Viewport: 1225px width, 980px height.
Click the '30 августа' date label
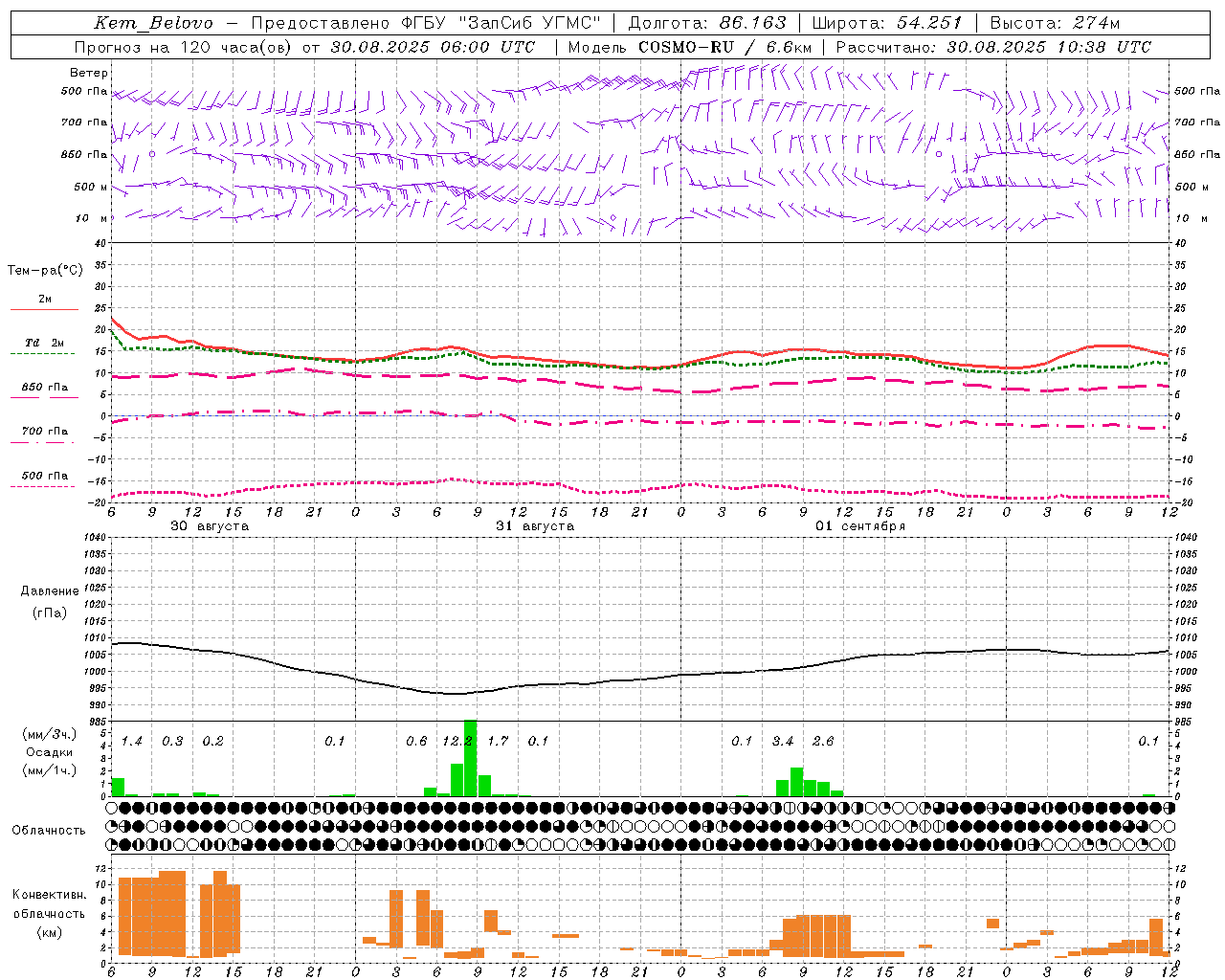(210, 526)
